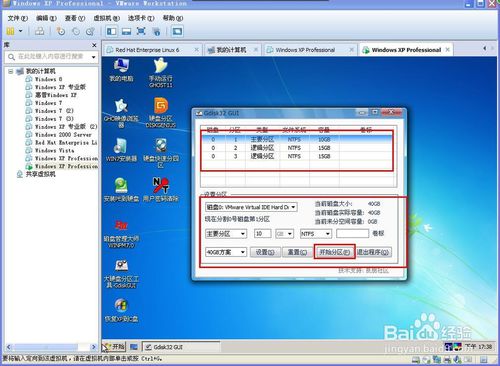The width and height of the screenshot is (500, 366).
Task: Open the snapshot manager toolbar icon
Action: click(90, 31)
